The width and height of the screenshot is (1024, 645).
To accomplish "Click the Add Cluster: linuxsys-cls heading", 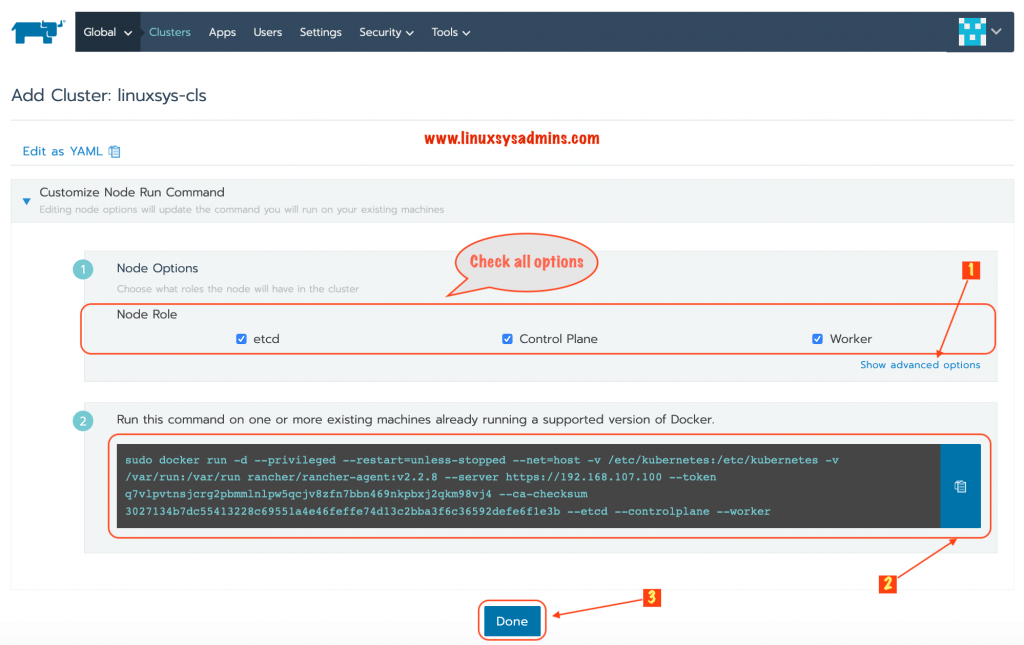I will 108,95.
